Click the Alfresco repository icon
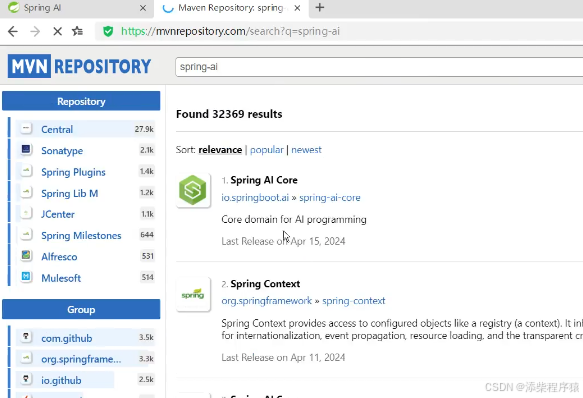 click(x=26, y=256)
